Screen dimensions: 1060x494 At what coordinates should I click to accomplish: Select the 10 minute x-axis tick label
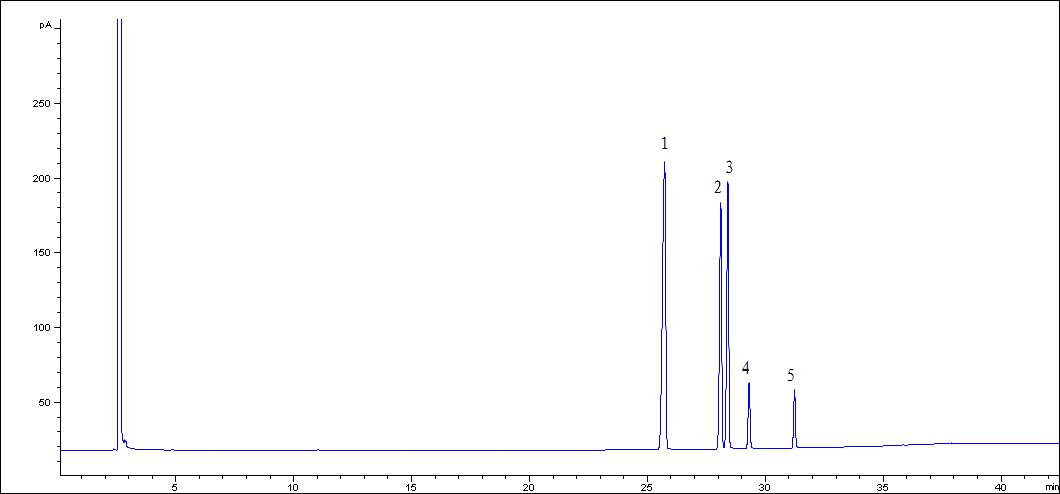[292, 488]
